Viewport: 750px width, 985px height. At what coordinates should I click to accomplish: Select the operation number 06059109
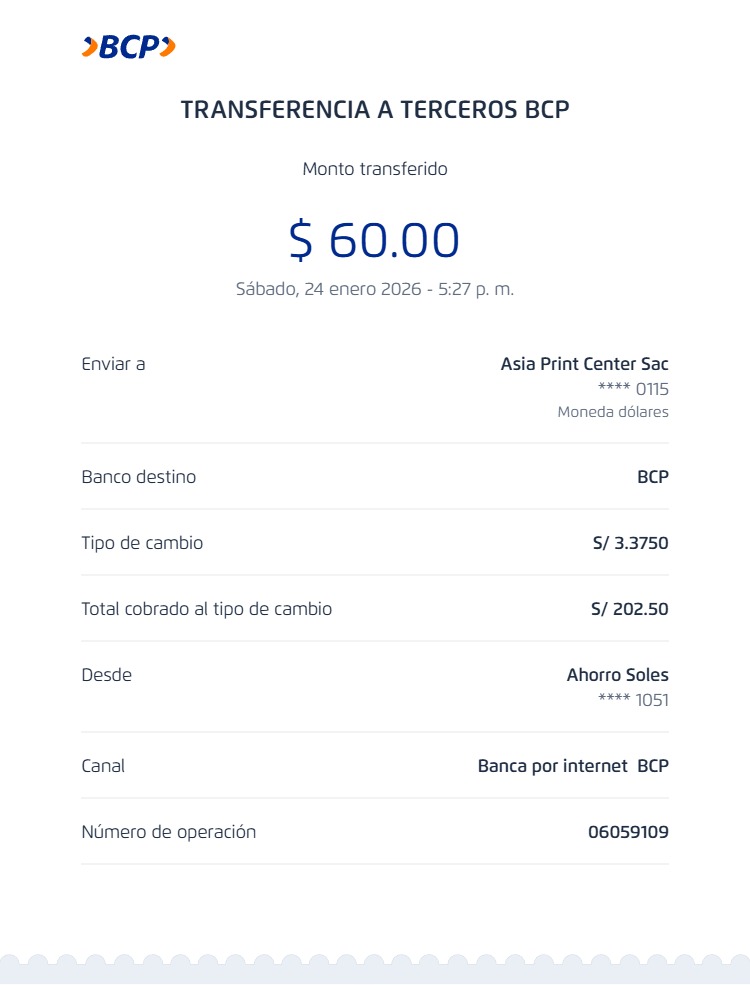628,832
